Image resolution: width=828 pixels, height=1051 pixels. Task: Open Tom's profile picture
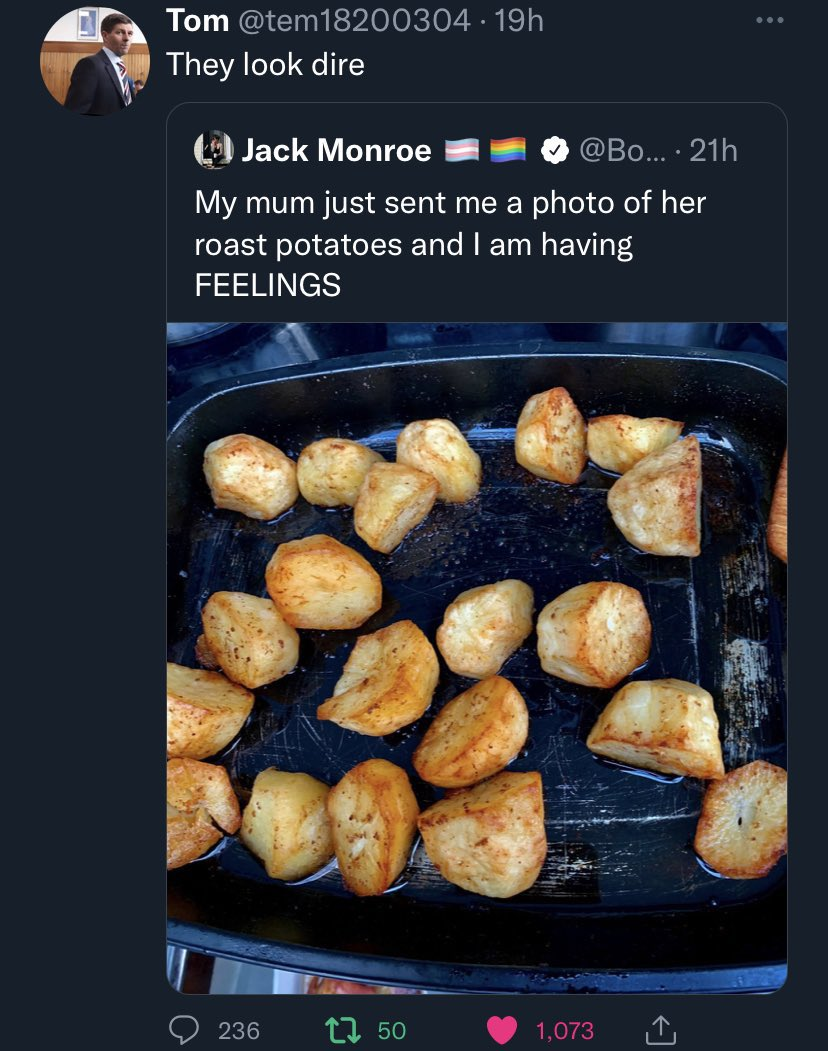pos(95,61)
